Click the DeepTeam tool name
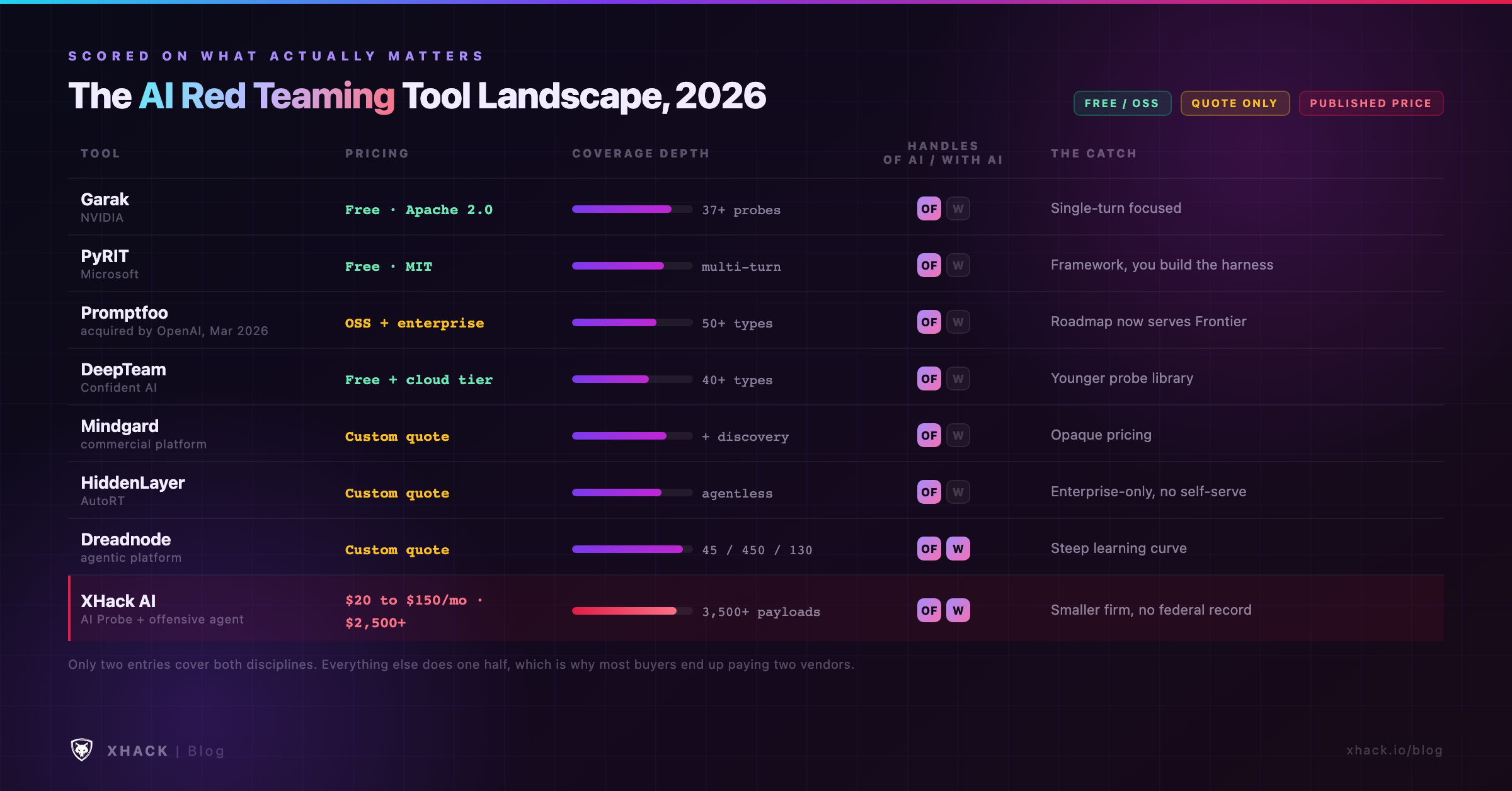The image size is (1512, 791). 123,370
